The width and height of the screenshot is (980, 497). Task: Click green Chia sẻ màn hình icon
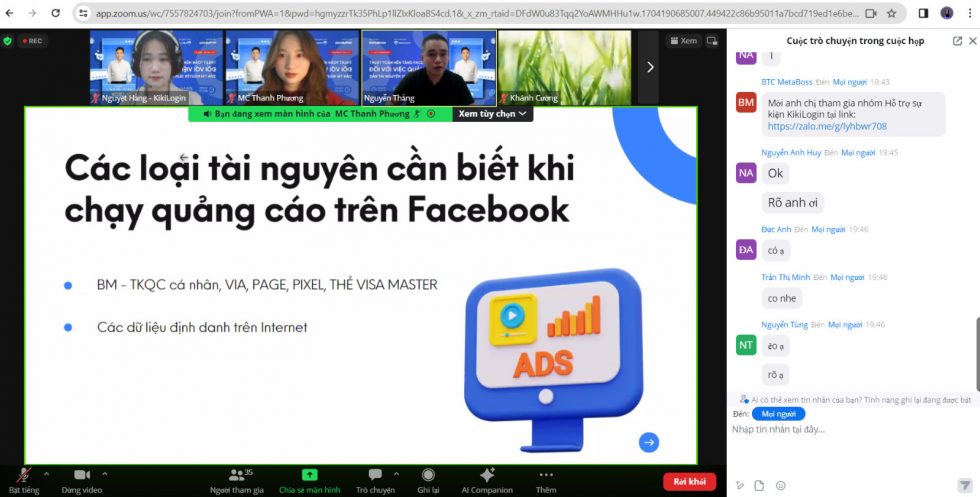pos(310,475)
